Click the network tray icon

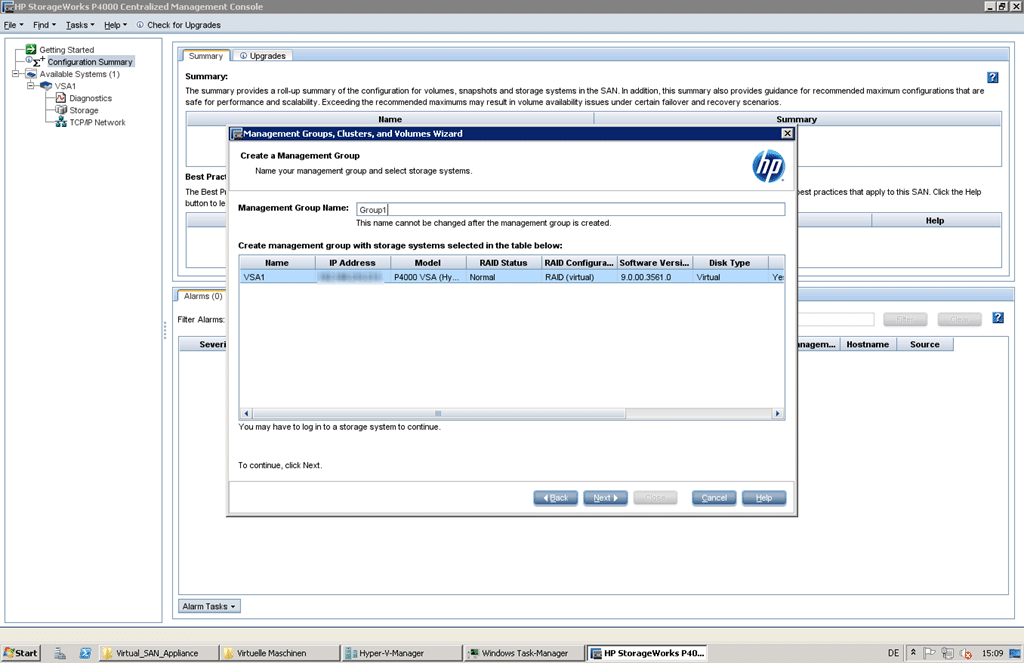click(948, 653)
